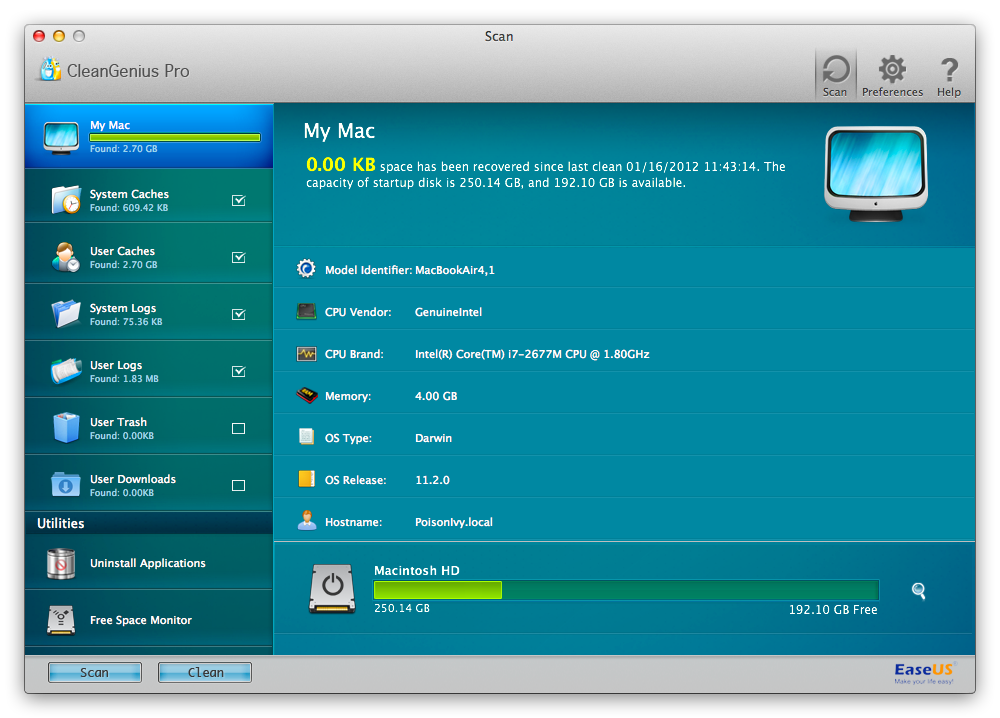Select System Logs sidebar entry
1000x718 pixels.
pos(149,312)
